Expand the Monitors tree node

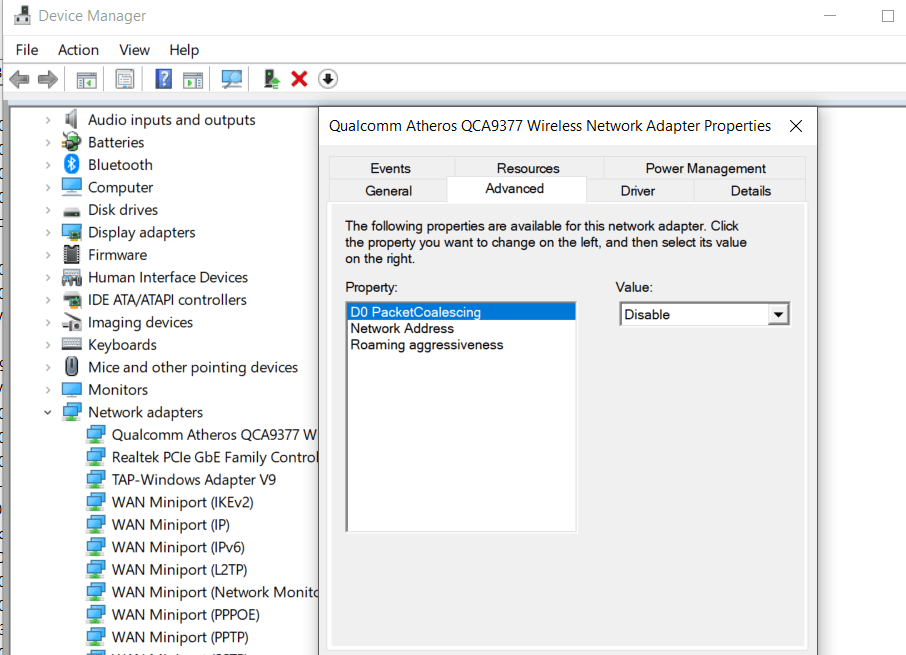pos(48,390)
